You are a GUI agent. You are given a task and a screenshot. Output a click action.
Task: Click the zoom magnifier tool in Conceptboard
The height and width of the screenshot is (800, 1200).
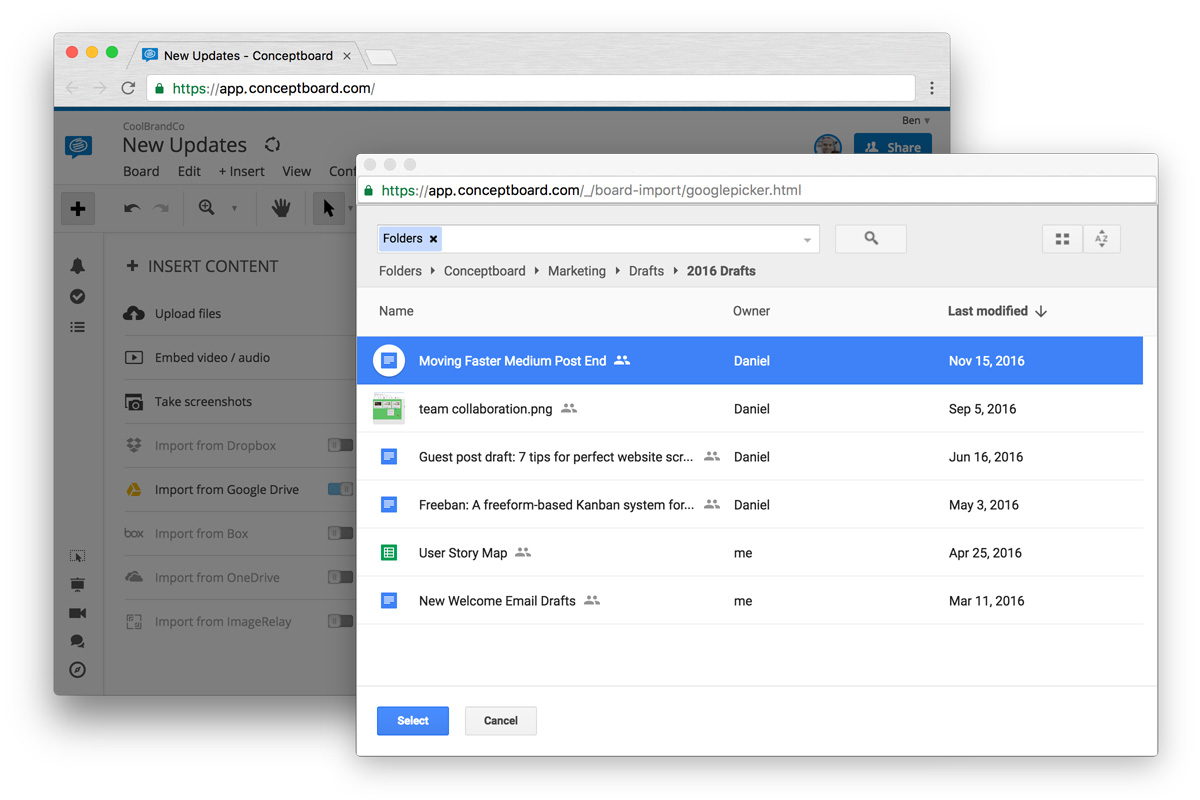coord(207,208)
